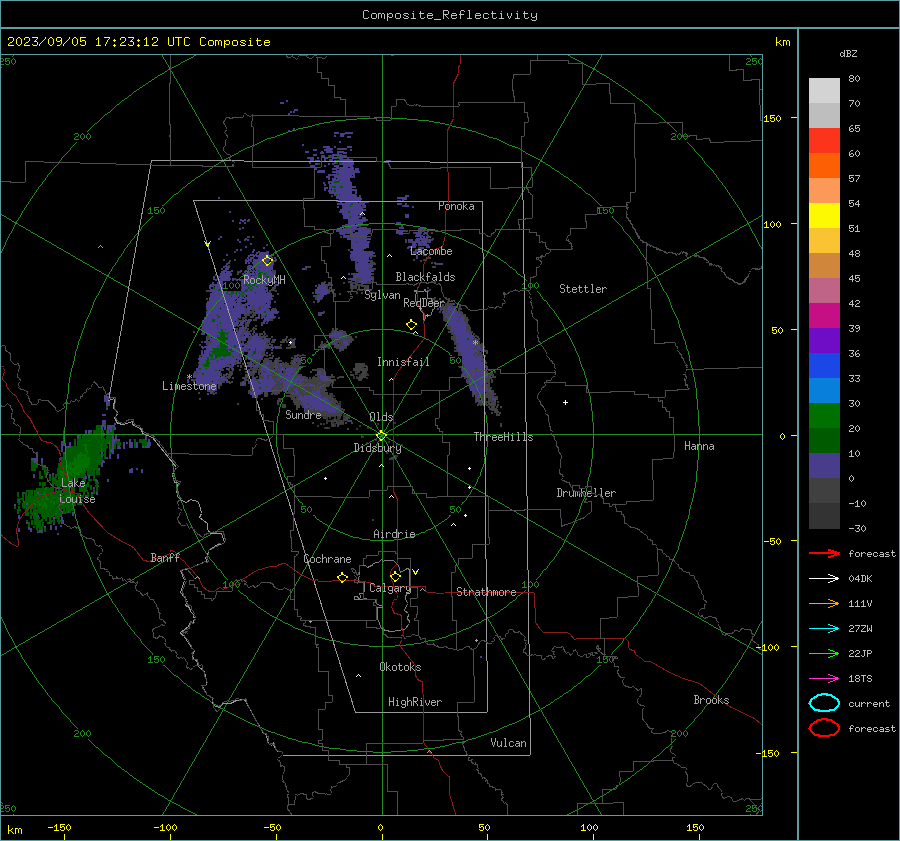The height and width of the screenshot is (841, 900).
Task: Select the white 80 dBZ color swatch
Action: pyautogui.click(x=824, y=90)
